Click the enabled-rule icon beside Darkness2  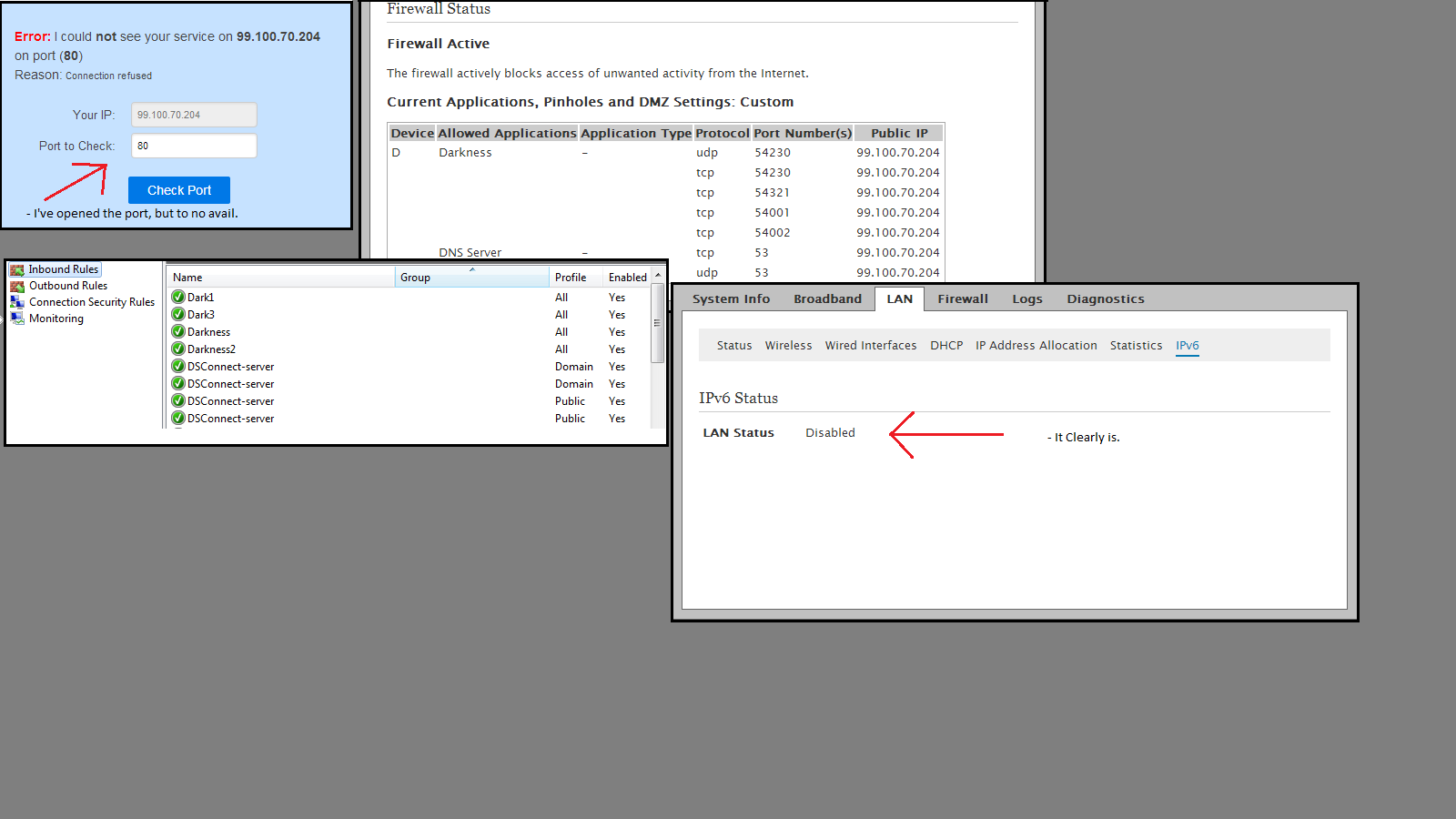[178, 349]
